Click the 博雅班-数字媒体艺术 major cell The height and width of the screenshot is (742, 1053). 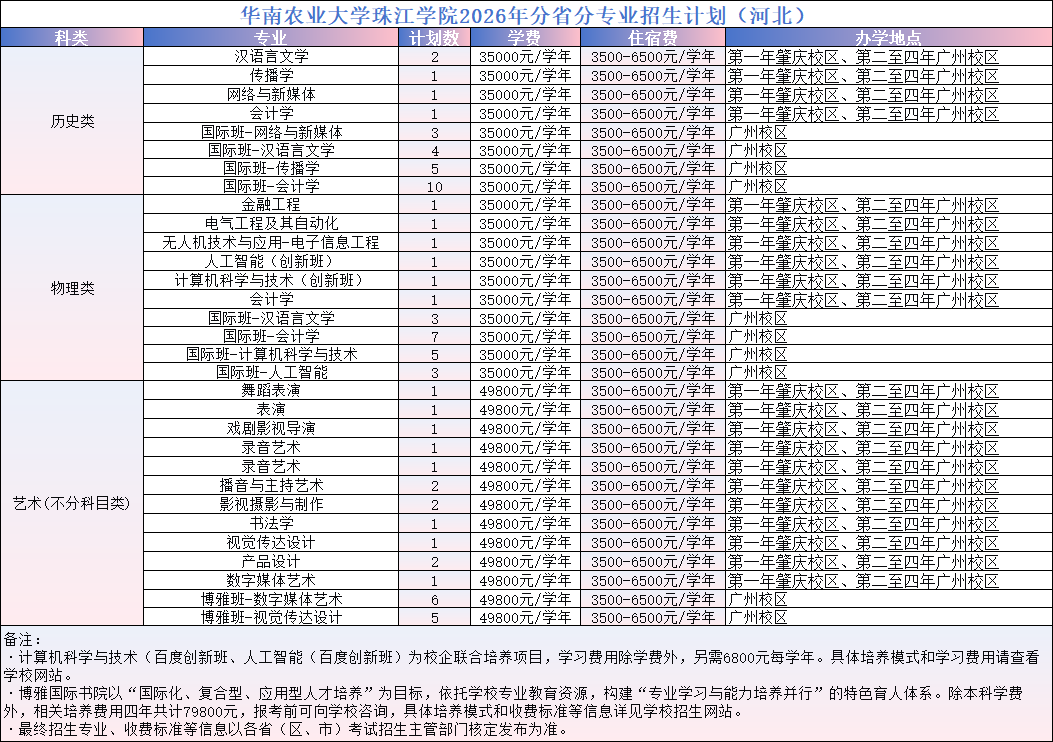pyautogui.click(x=271, y=599)
